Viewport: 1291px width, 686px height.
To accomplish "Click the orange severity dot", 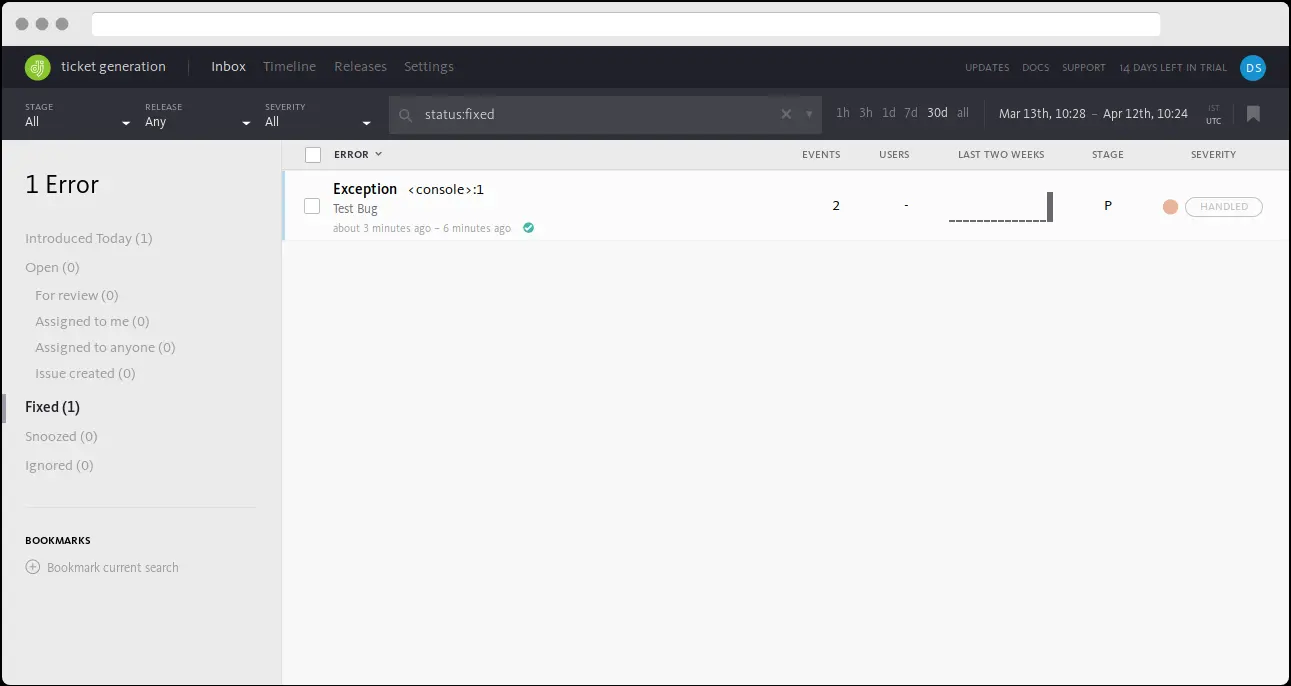I will 1170,207.
